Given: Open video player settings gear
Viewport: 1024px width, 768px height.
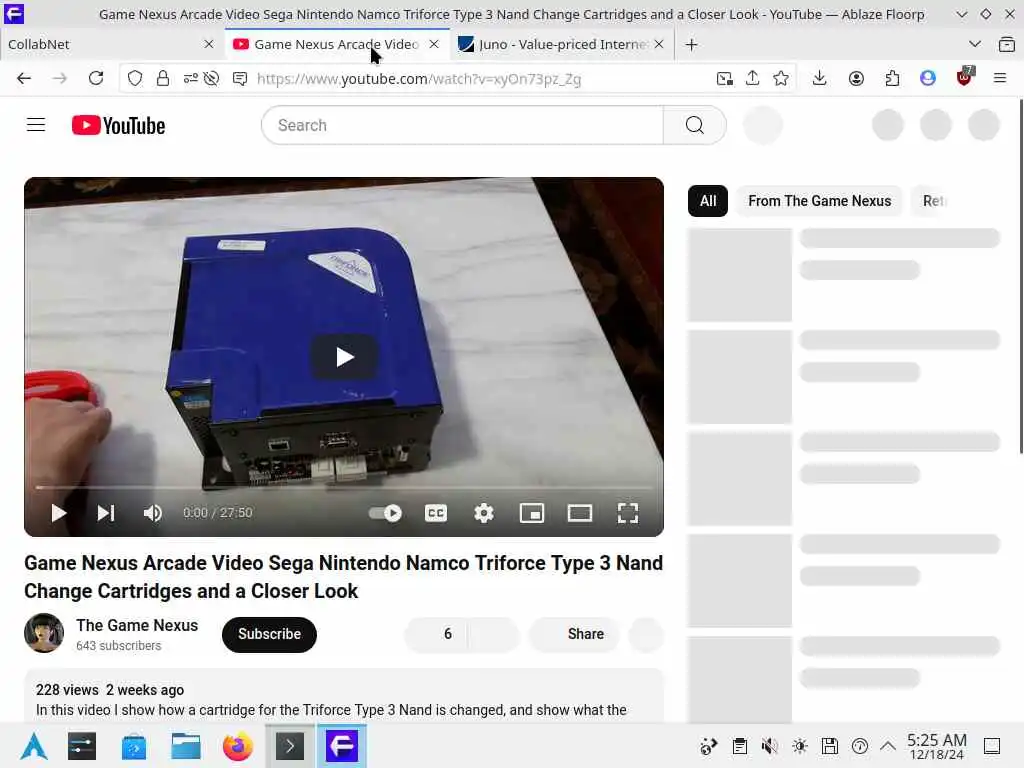Looking at the screenshot, I should click(484, 513).
